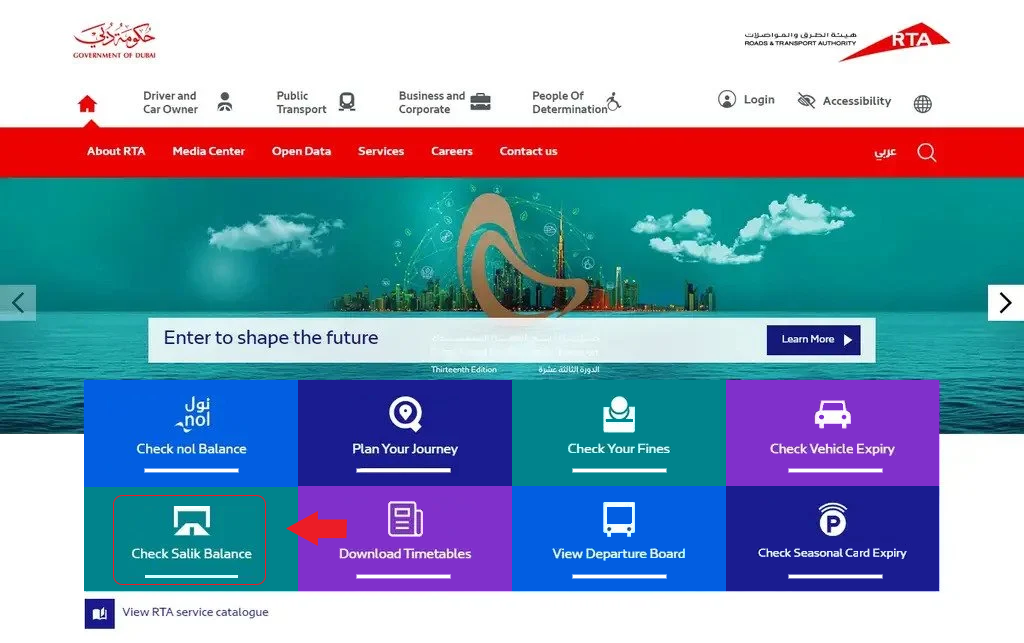
Task: Click the Salik toll gate icon
Action: (192, 520)
